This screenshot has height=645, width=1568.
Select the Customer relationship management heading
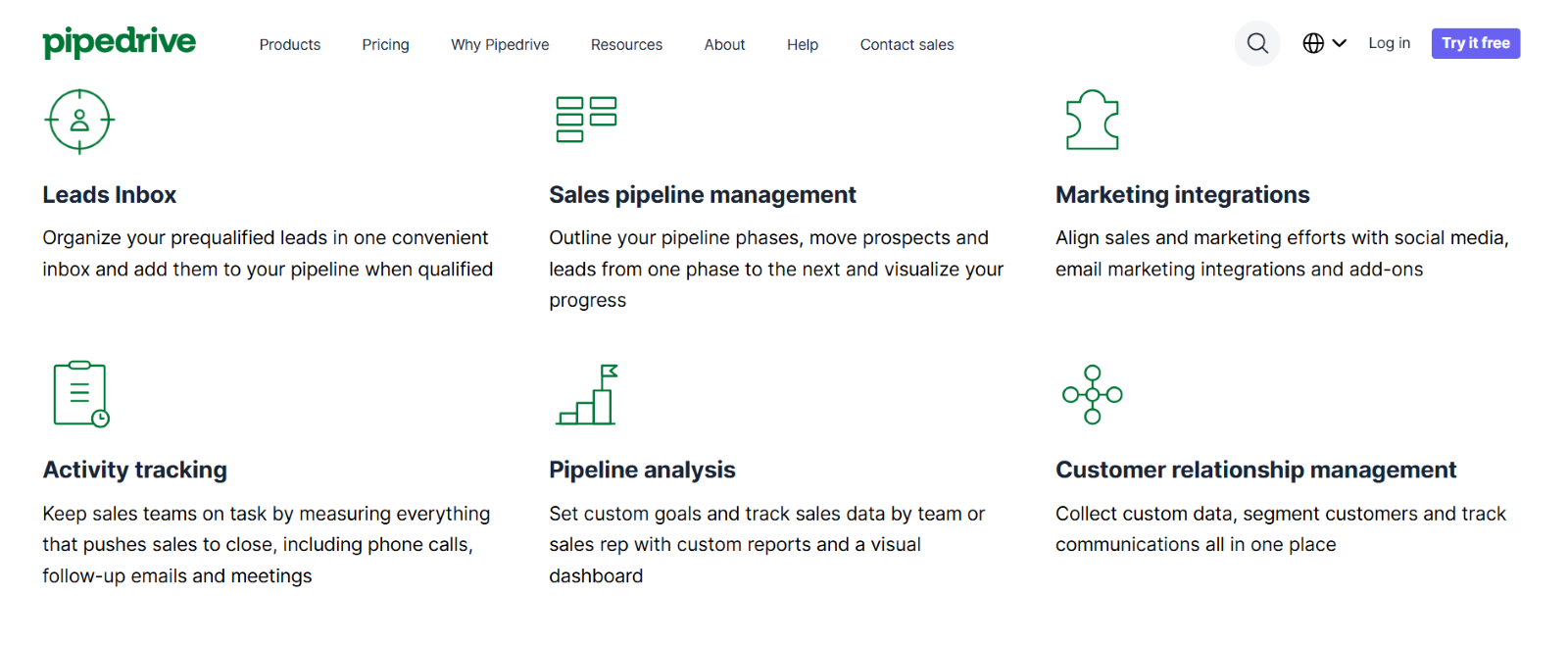(1255, 470)
